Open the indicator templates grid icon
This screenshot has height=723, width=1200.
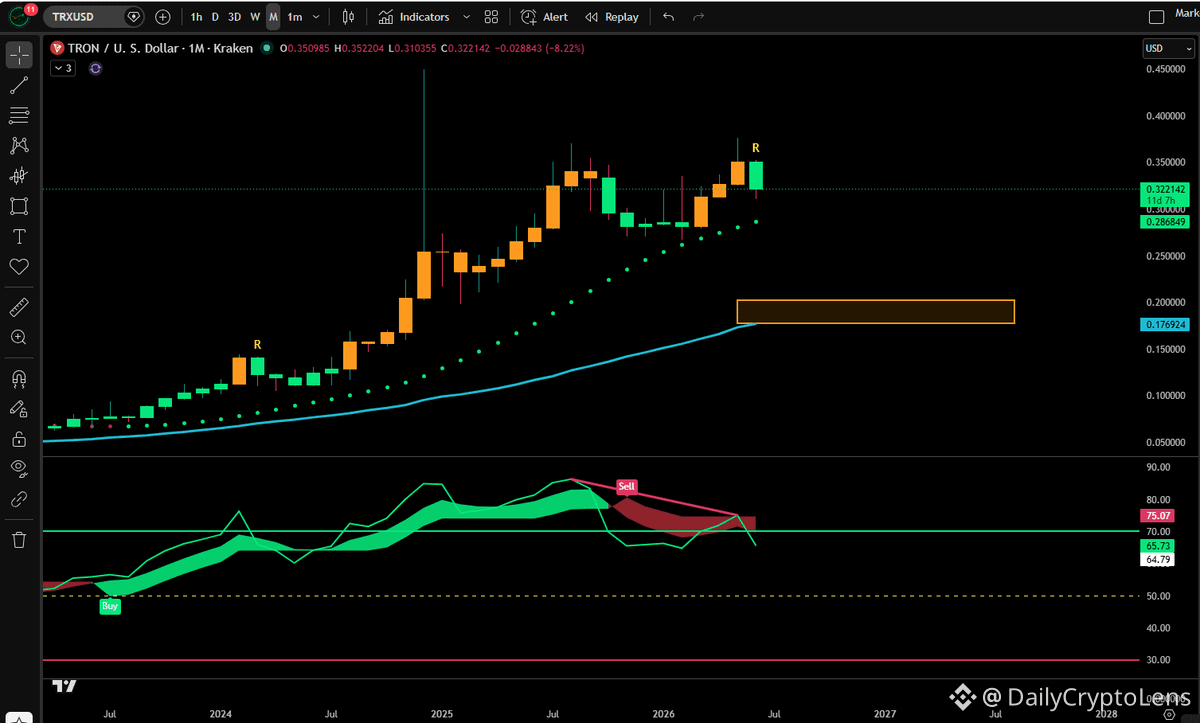click(491, 17)
